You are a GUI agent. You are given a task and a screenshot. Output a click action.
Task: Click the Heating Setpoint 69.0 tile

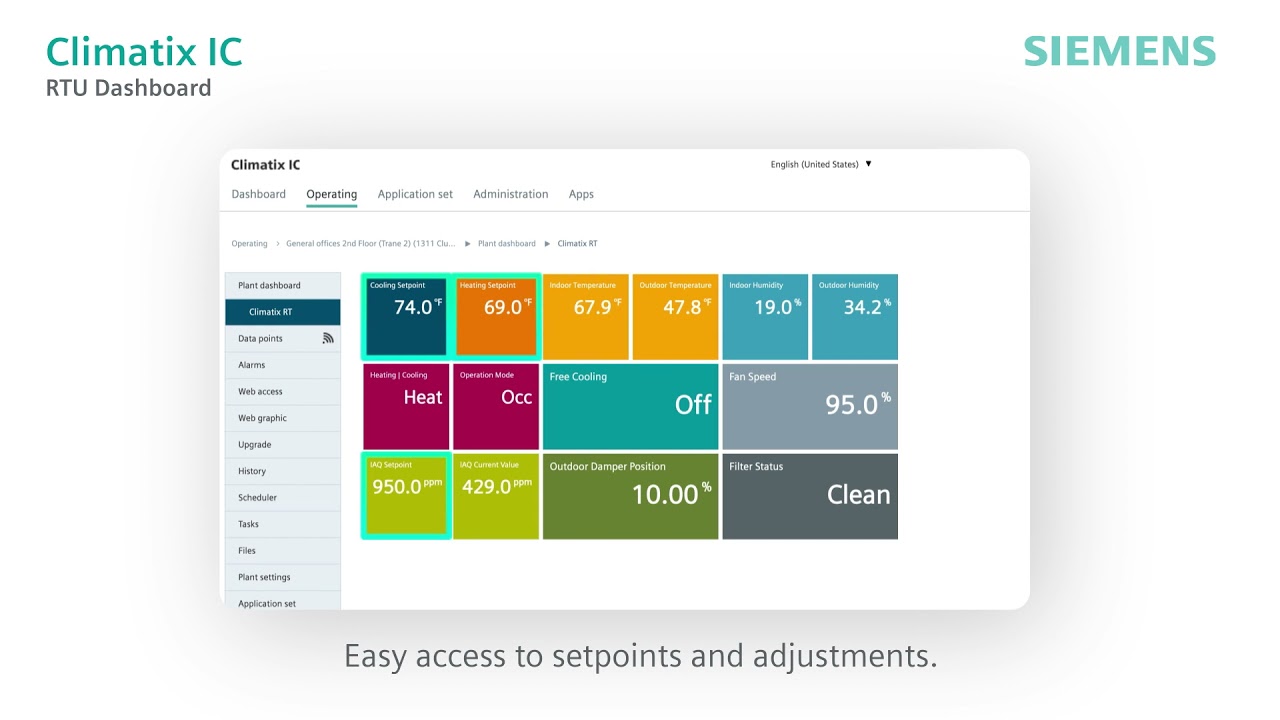(496, 317)
